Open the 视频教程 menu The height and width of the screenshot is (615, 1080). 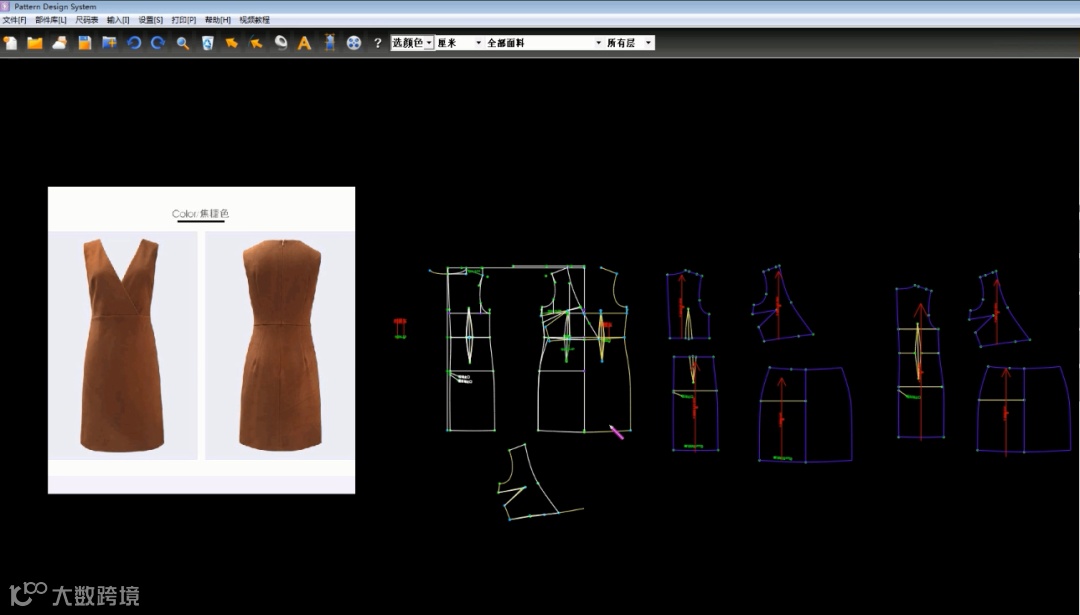[x=254, y=20]
